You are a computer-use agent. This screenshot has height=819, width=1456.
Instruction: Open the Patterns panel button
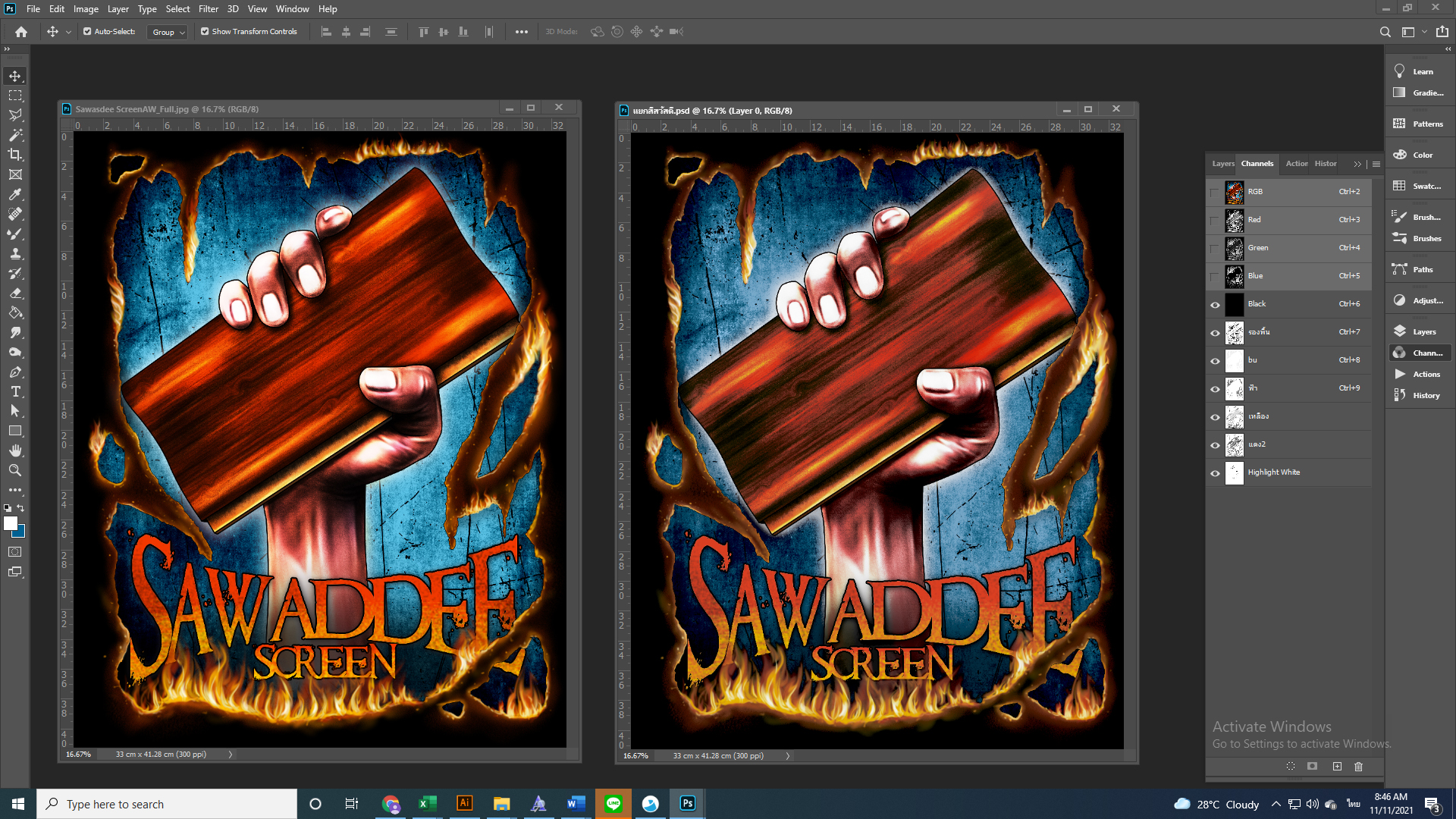coord(1420,124)
